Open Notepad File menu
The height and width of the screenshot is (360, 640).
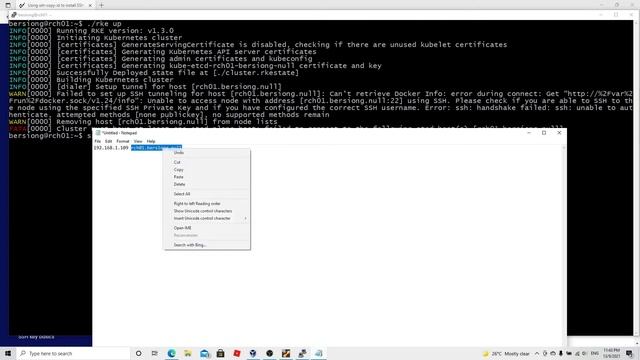pyautogui.click(x=98, y=141)
